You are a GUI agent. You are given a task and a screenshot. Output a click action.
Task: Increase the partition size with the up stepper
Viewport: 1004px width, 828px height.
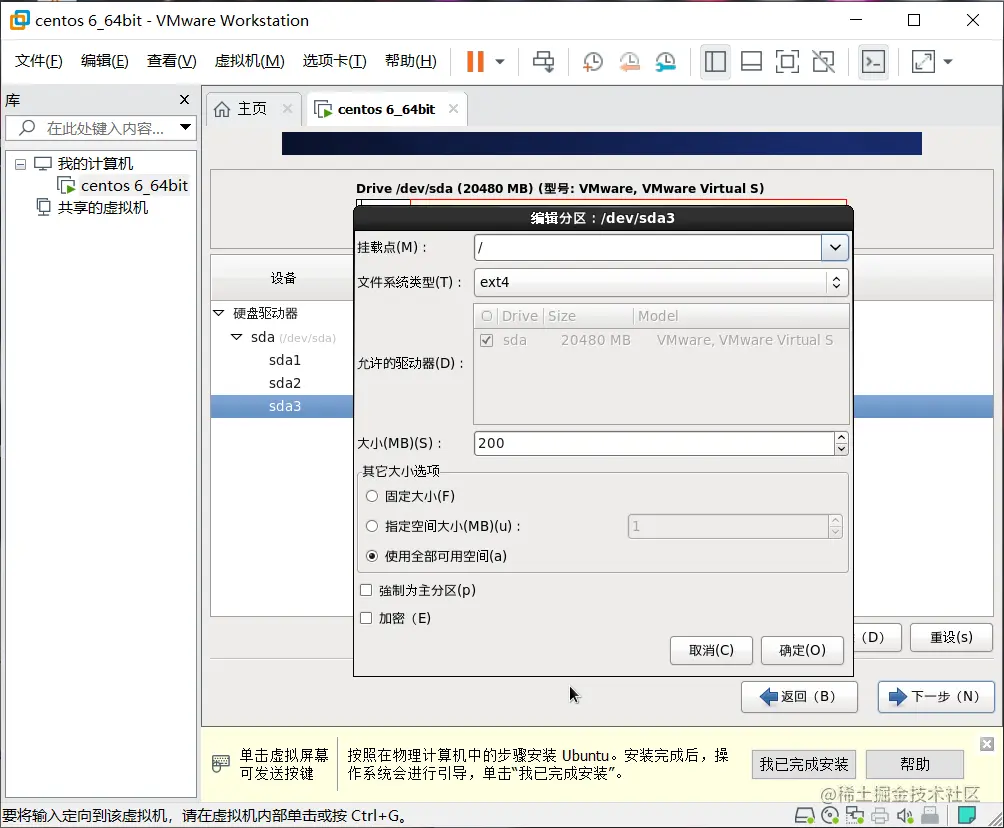click(841, 437)
